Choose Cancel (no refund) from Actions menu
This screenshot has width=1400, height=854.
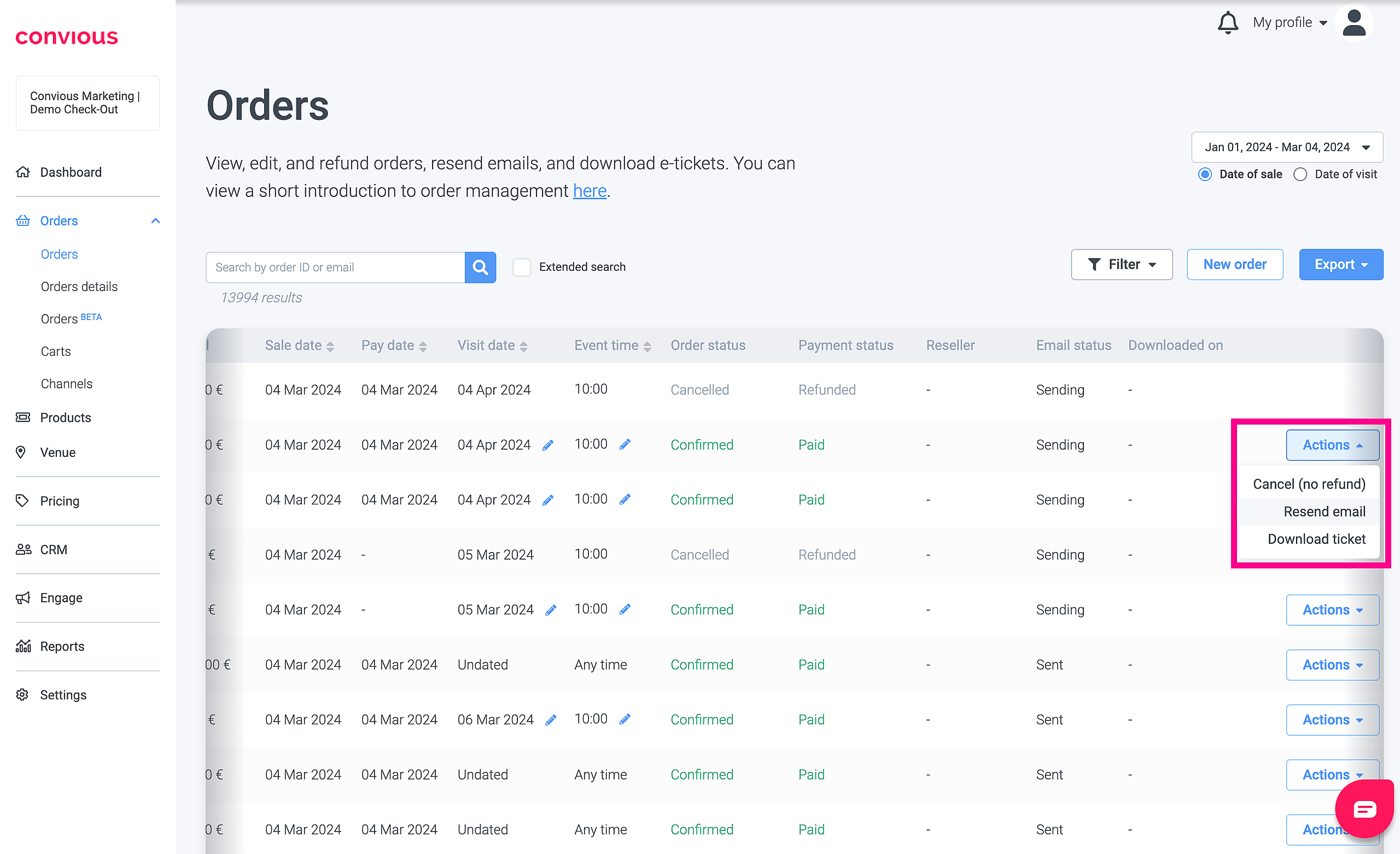point(1309,484)
